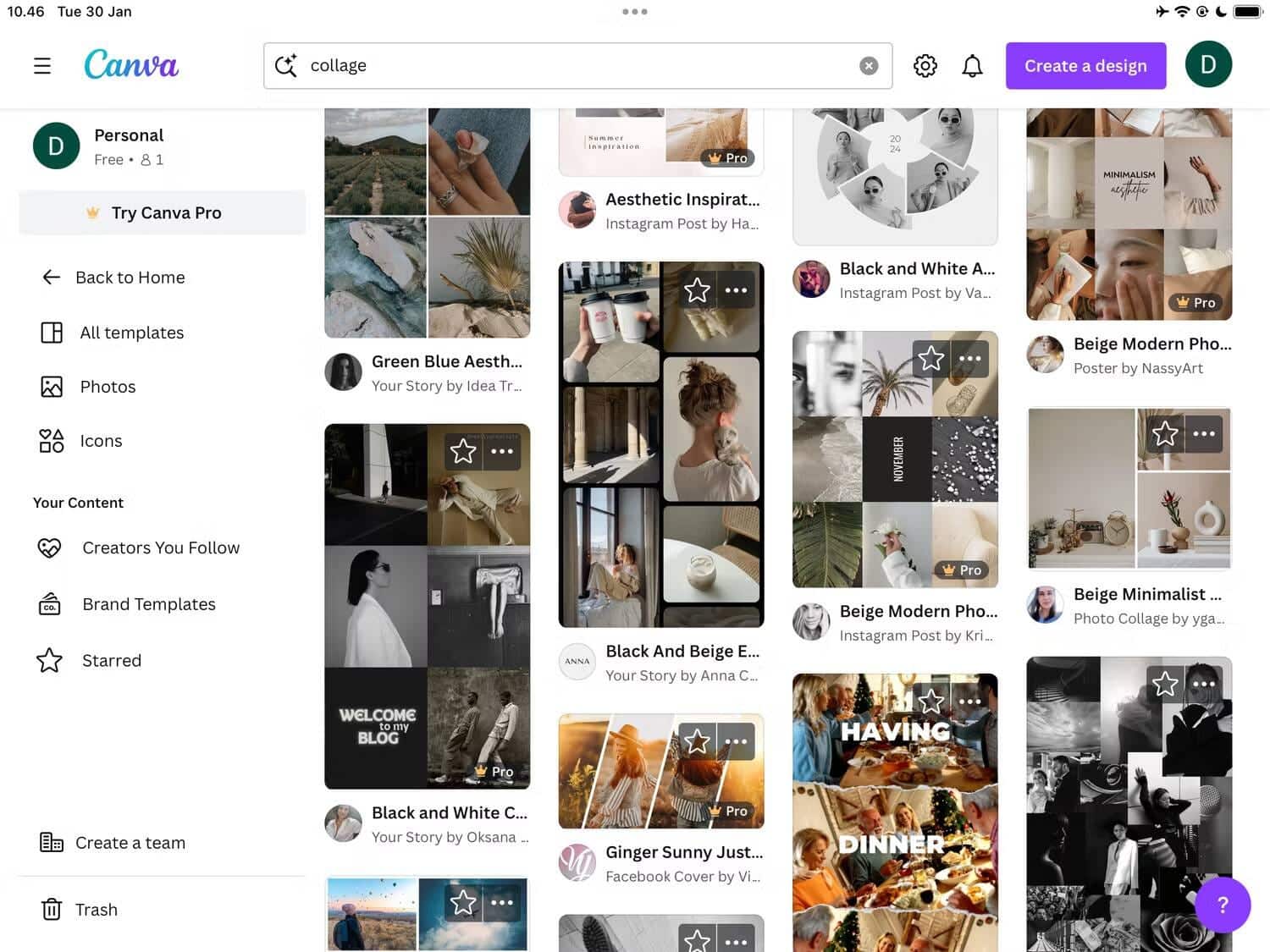This screenshot has width=1270, height=952.
Task: Click the Try Canva Pro button
Action: pyautogui.click(x=163, y=213)
